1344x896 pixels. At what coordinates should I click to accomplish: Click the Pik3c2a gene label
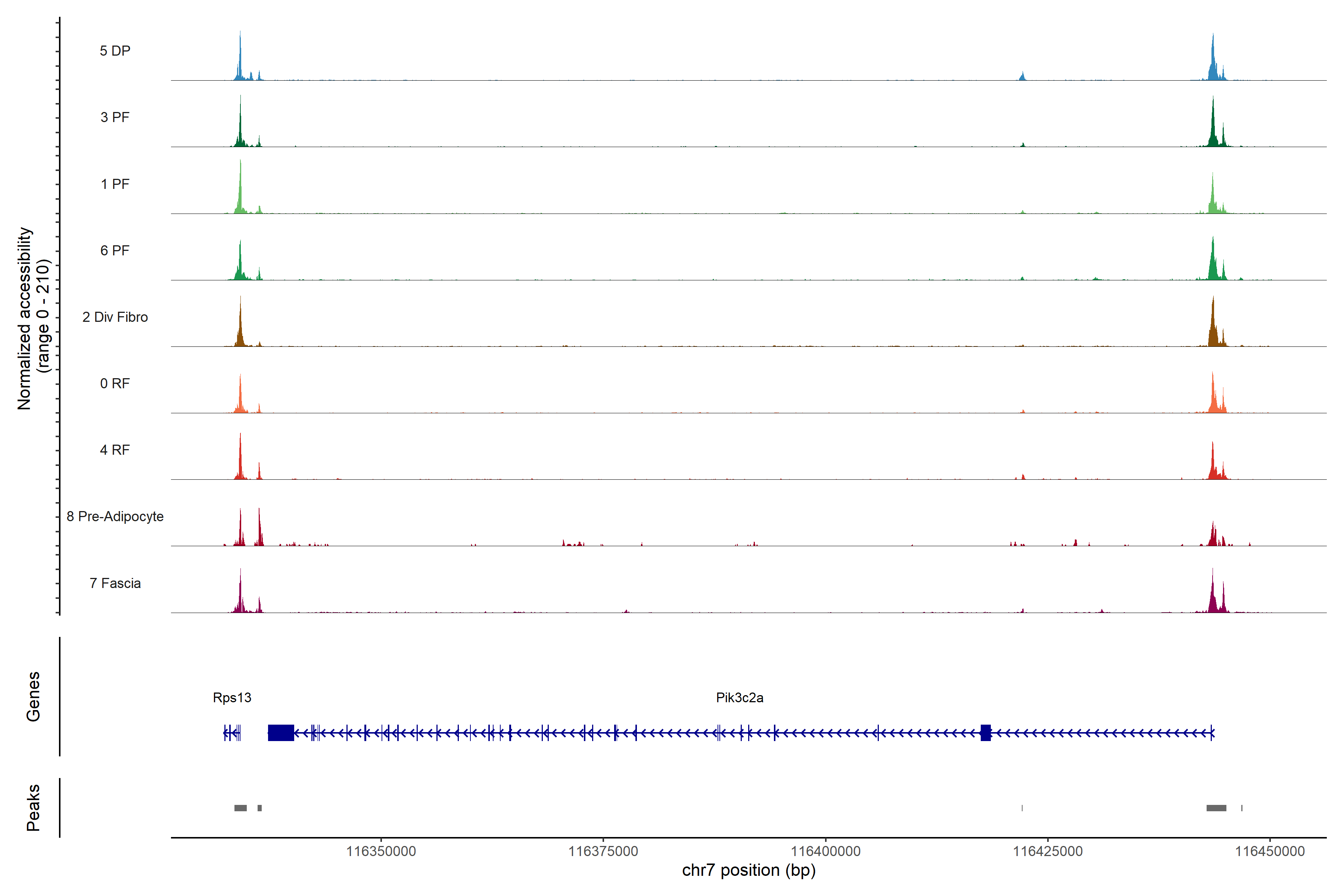(x=740, y=698)
